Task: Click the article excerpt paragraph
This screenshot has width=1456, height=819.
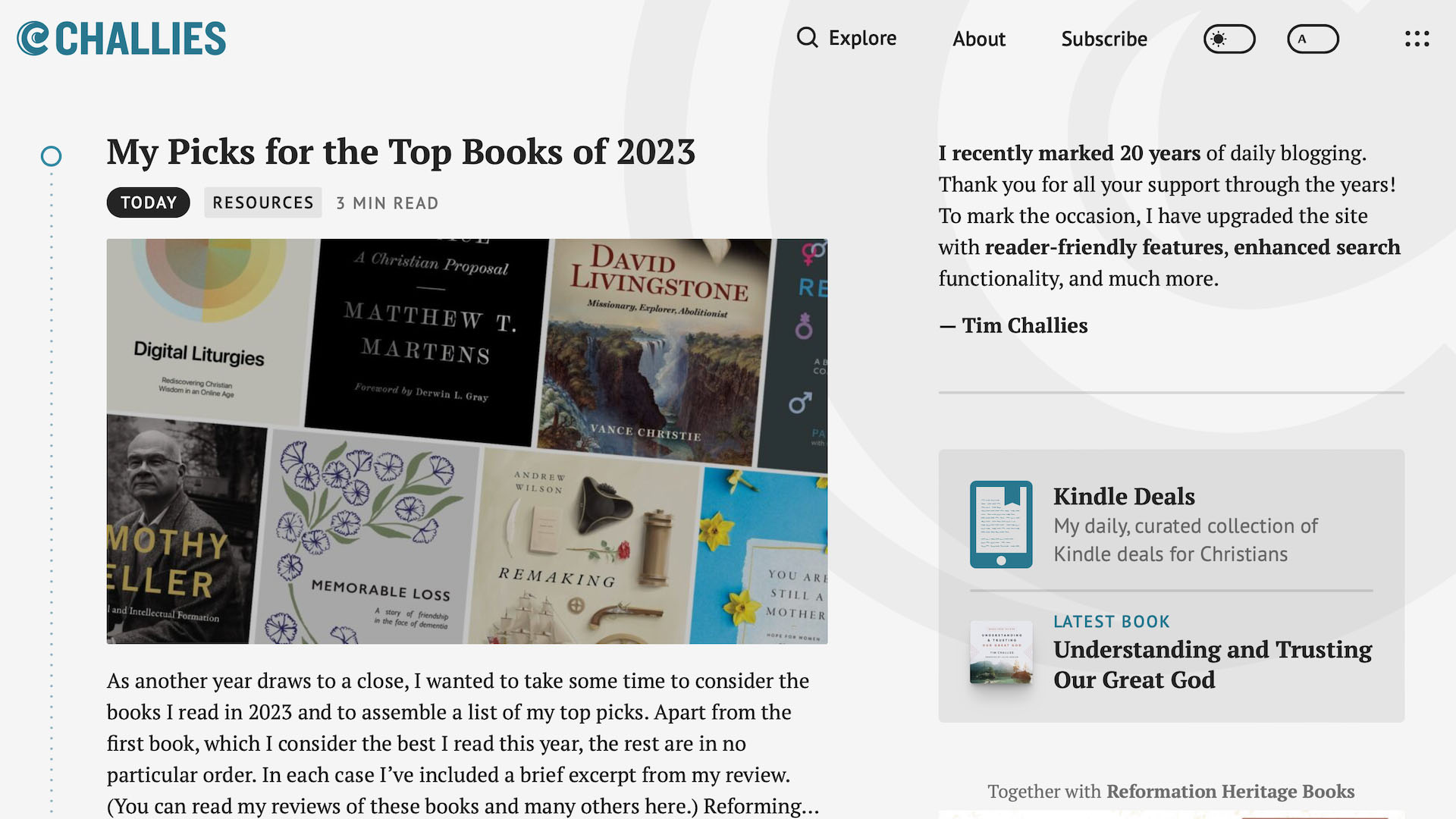Action: [463, 743]
